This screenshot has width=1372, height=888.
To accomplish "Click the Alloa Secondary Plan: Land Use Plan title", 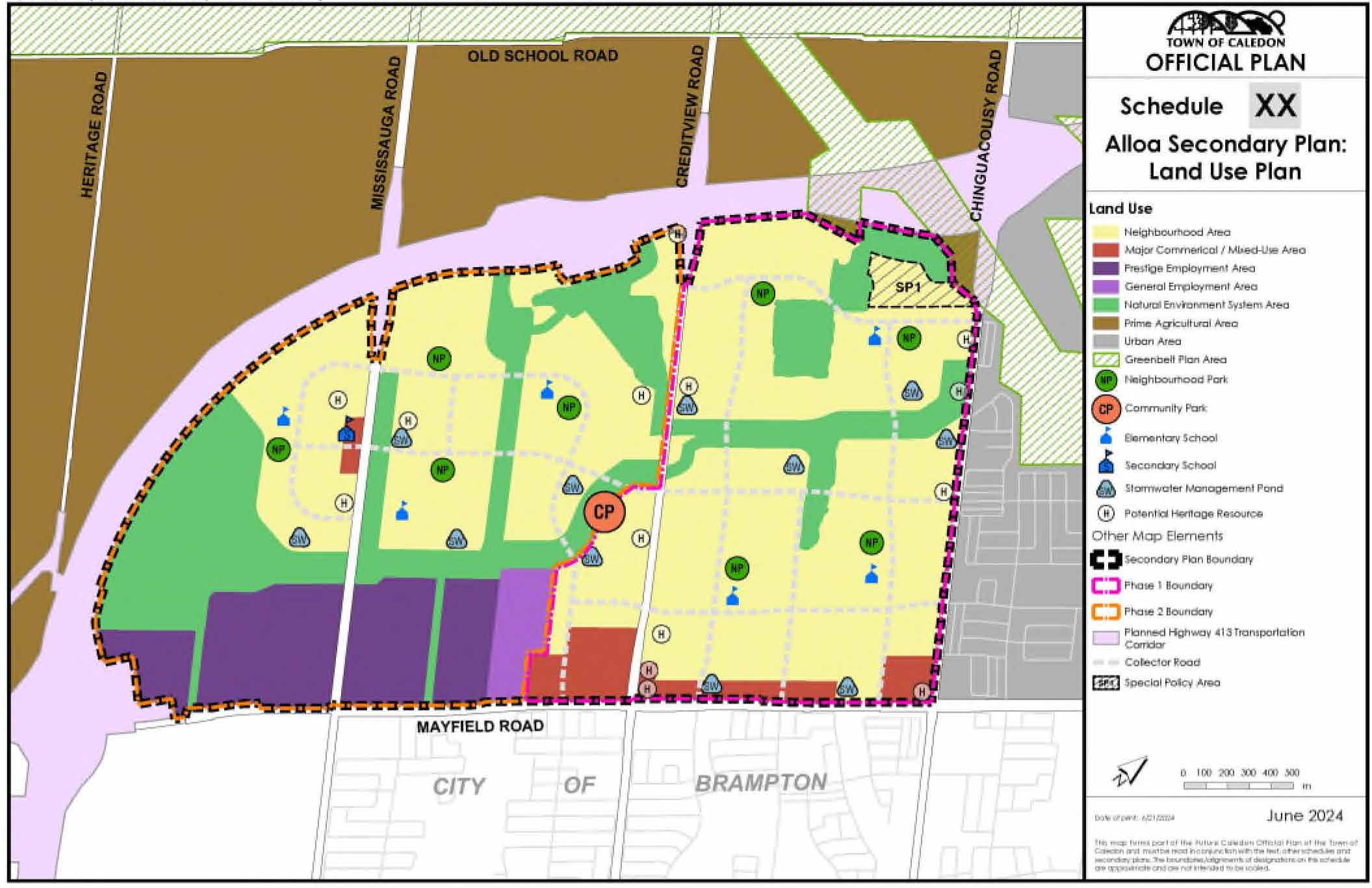I will tap(1225, 157).
